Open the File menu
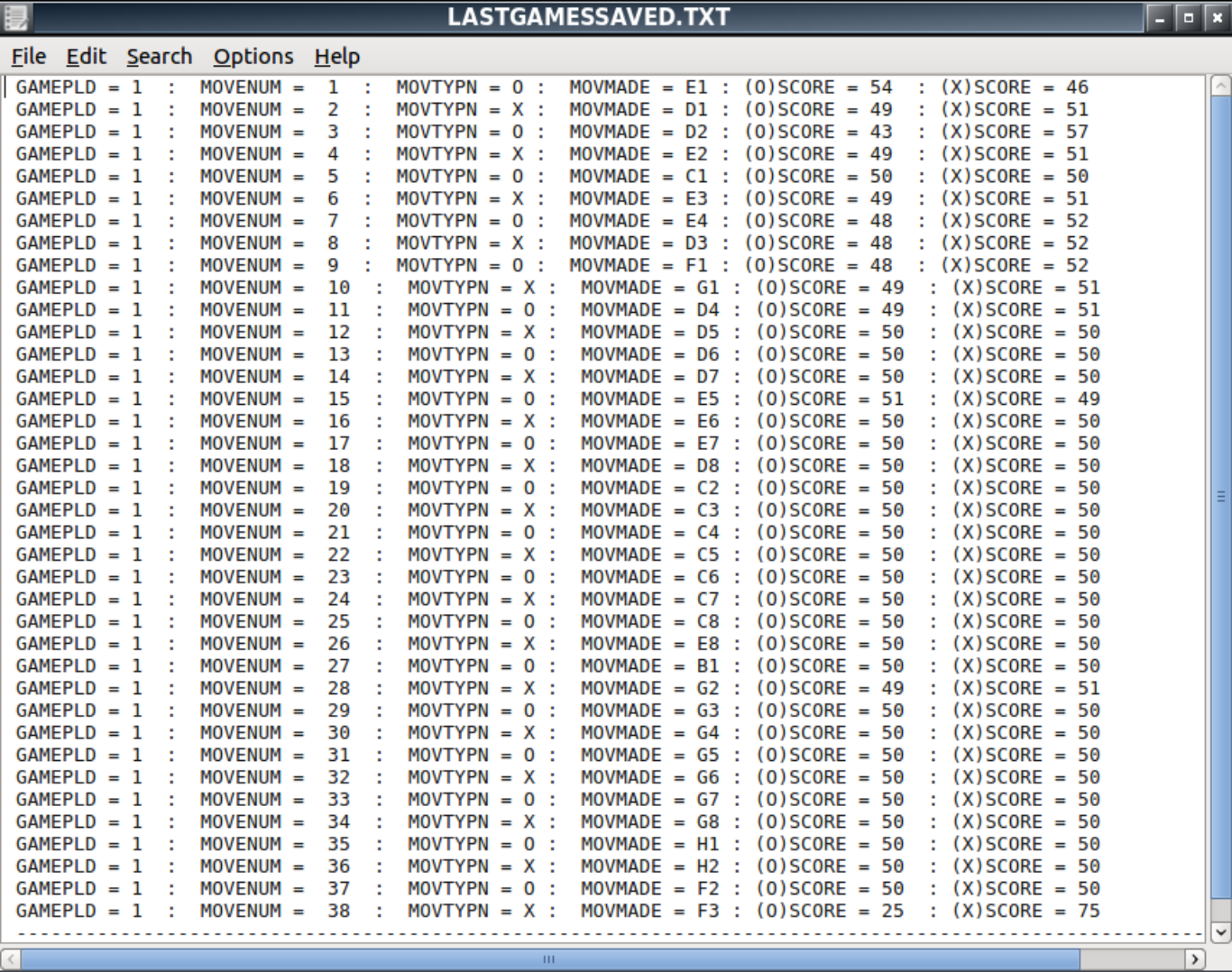Viewport: 1232px width, 972px height. [x=29, y=56]
